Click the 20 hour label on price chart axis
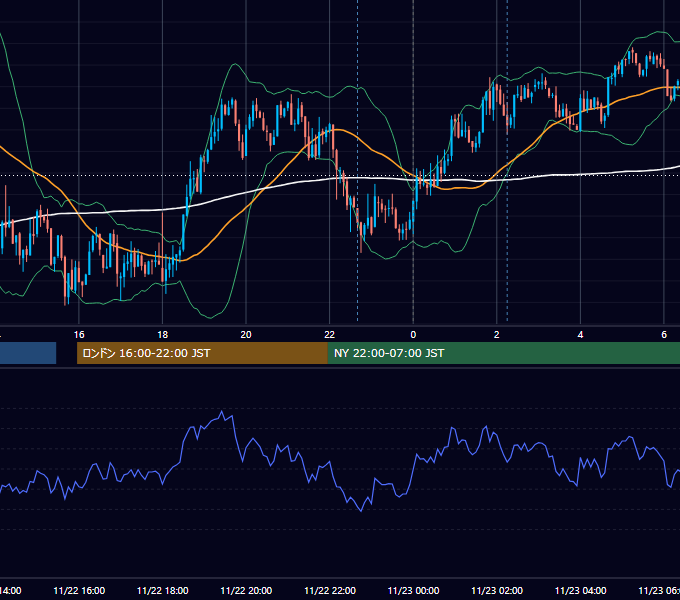Viewport: 680px width, 600px height. pos(246,334)
